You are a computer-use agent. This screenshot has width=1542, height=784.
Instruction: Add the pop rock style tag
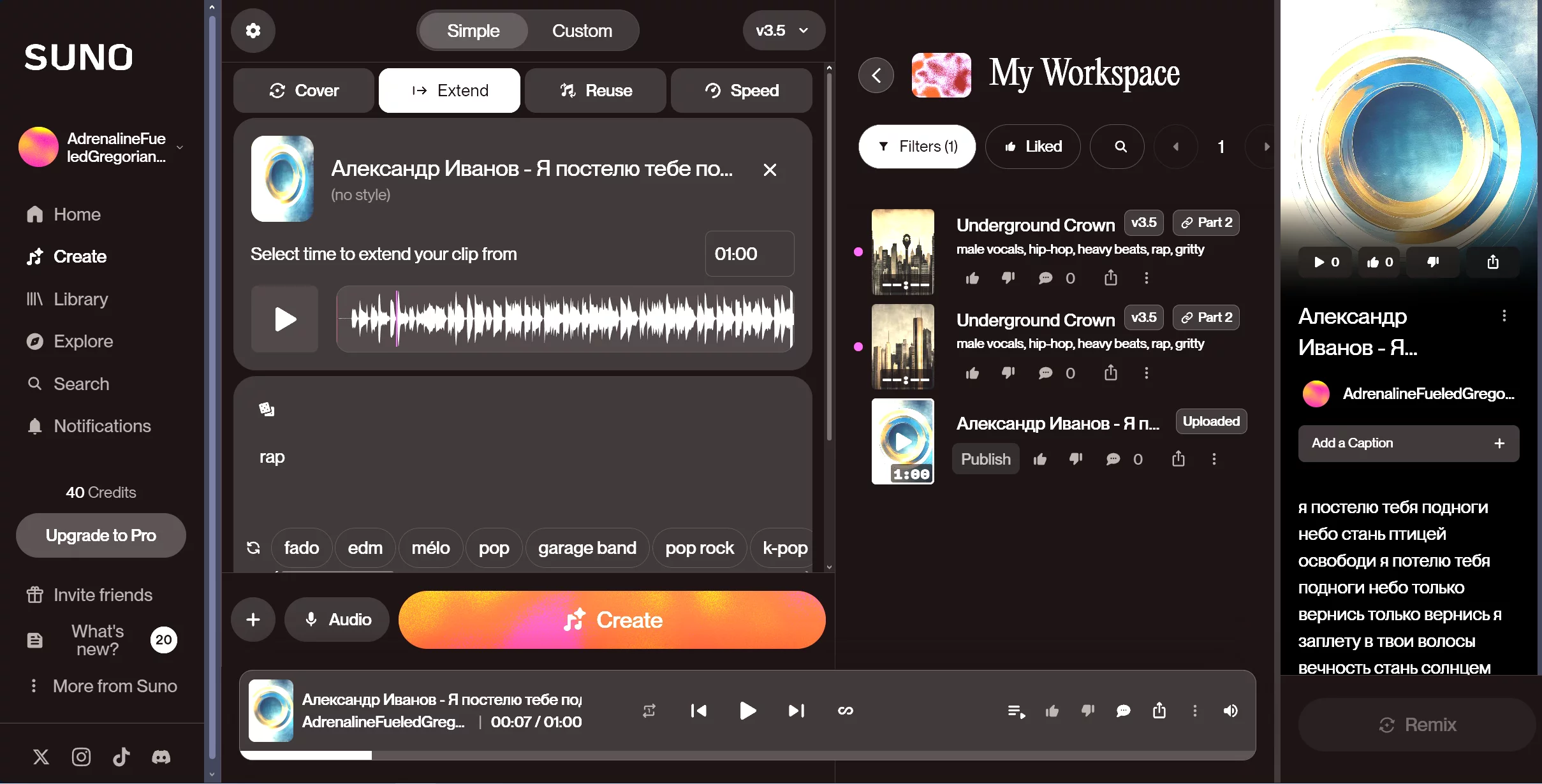click(x=700, y=548)
